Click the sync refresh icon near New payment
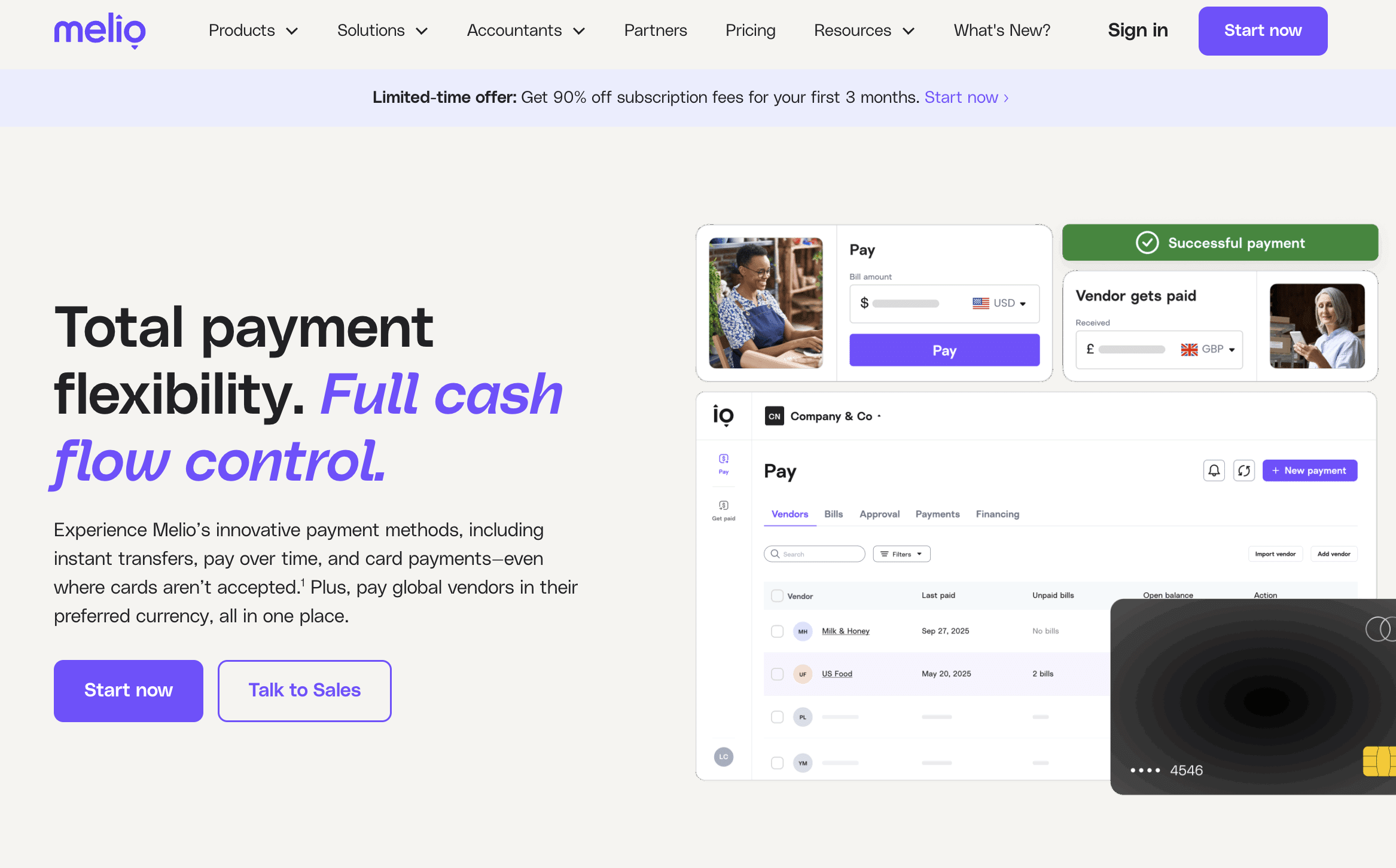 1244,470
